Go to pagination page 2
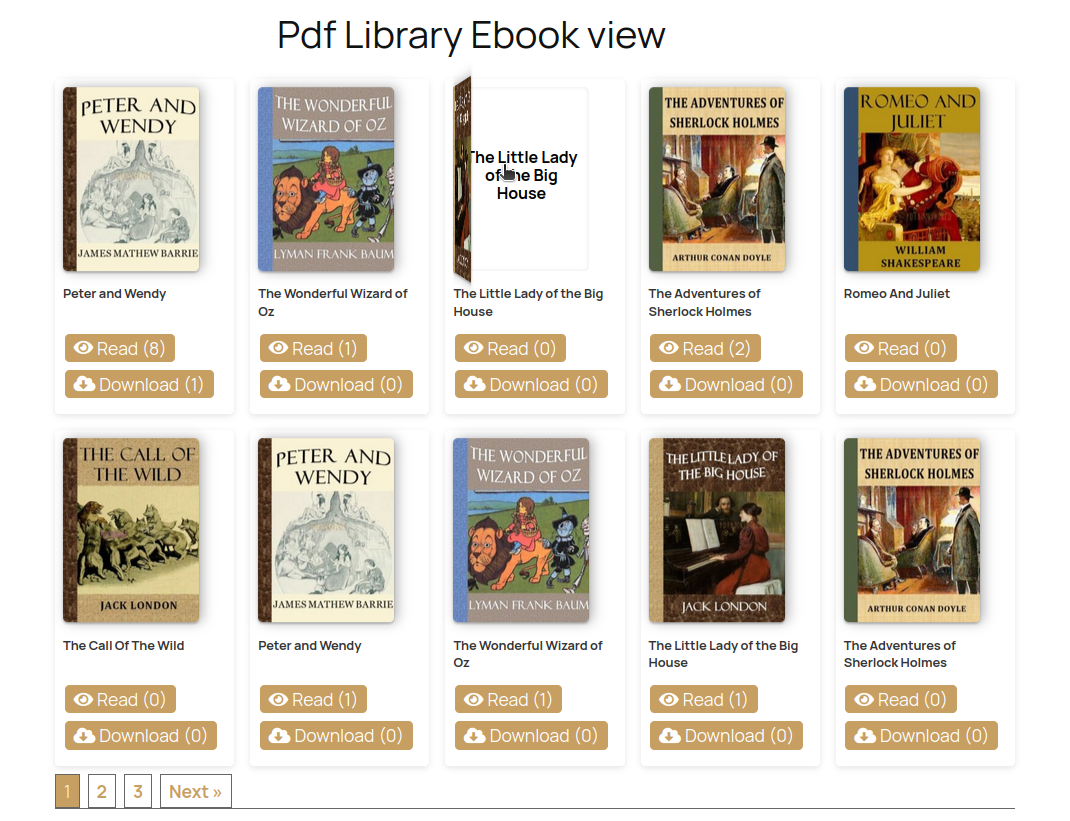 coord(102,792)
